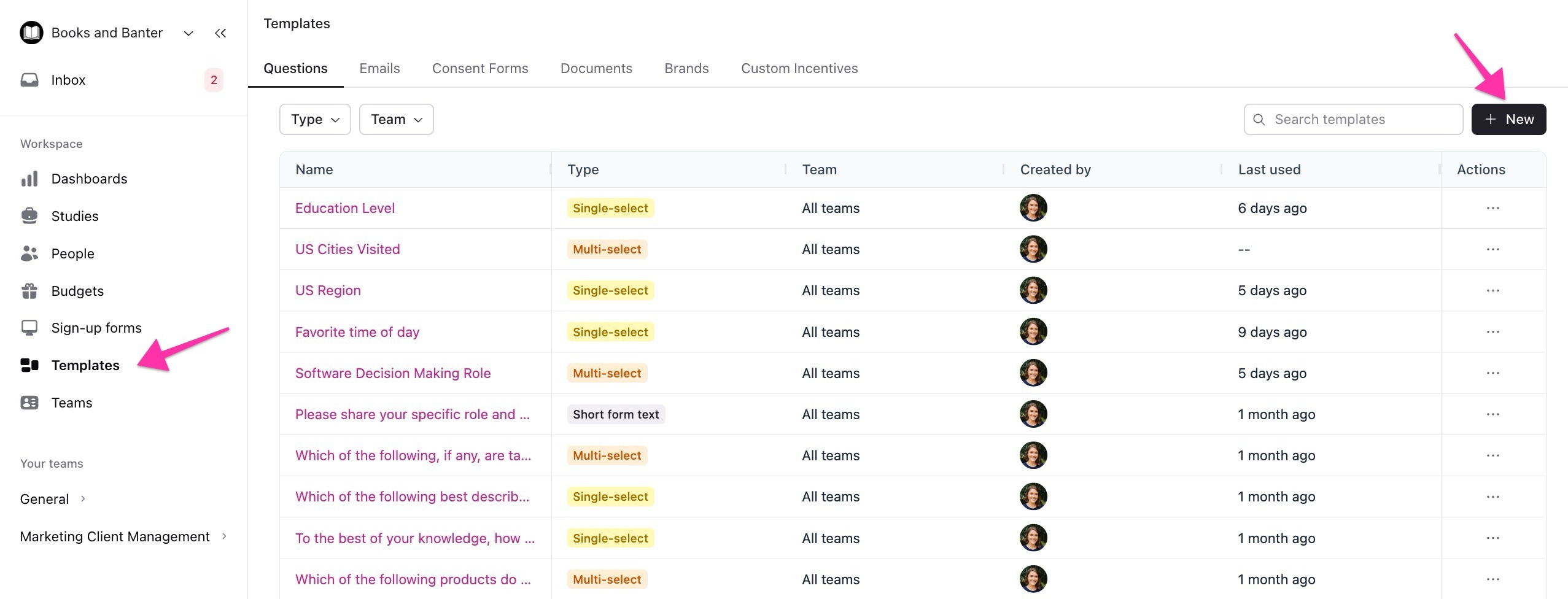Click the Teams ID card icon
Screen dimensions: 1568x599
tap(29, 403)
